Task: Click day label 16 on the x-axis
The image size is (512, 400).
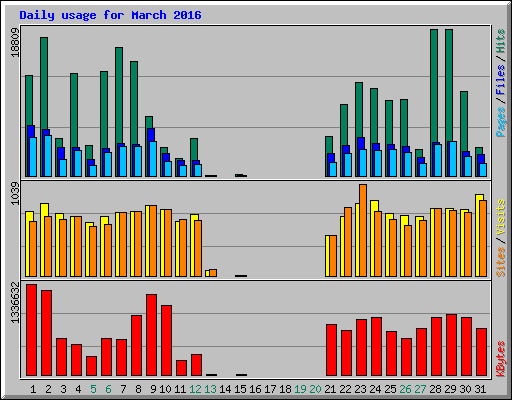Action: [x=255, y=389]
